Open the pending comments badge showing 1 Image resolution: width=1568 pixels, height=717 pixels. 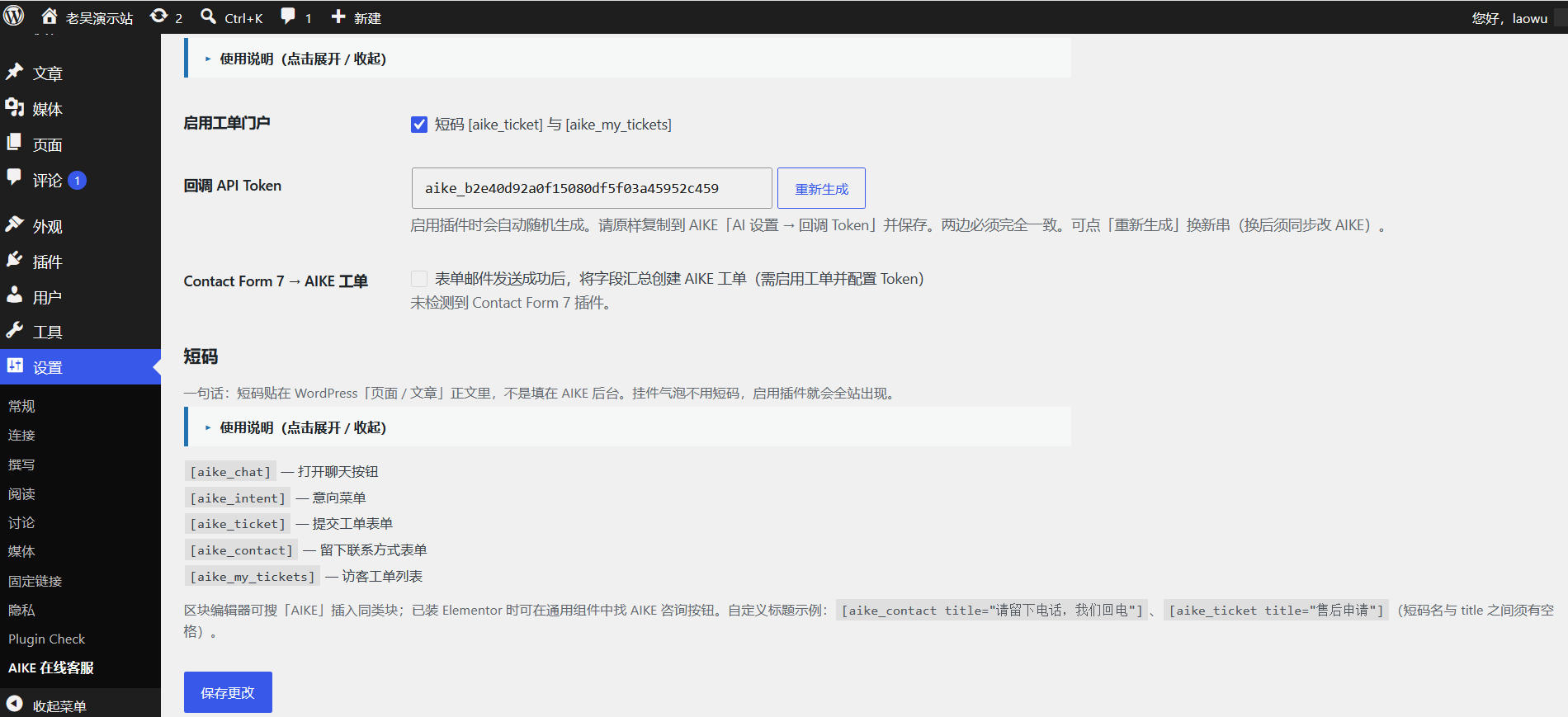tap(78, 181)
